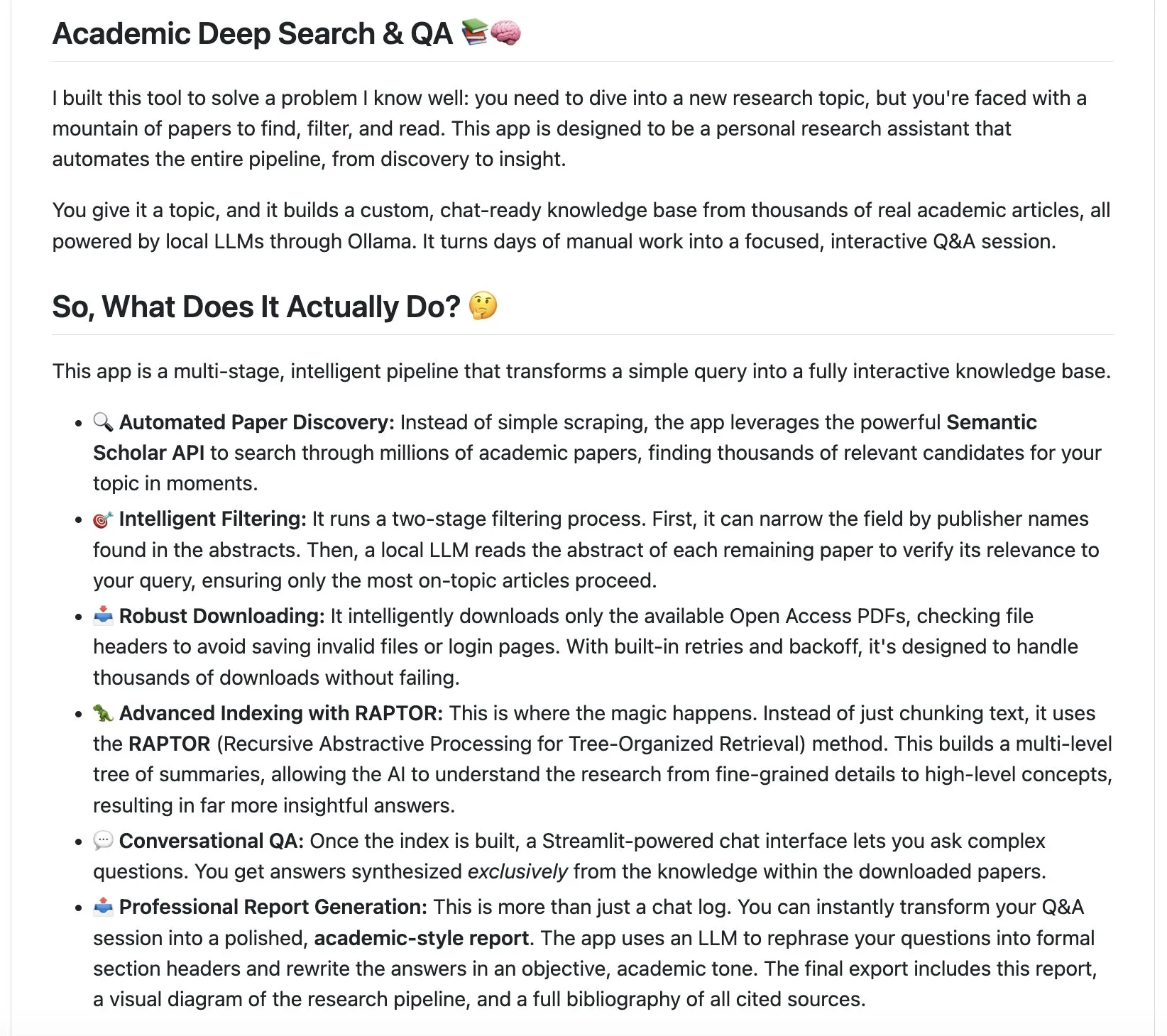Click the bold RAPTOR acronym in description

(x=170, y=744)
